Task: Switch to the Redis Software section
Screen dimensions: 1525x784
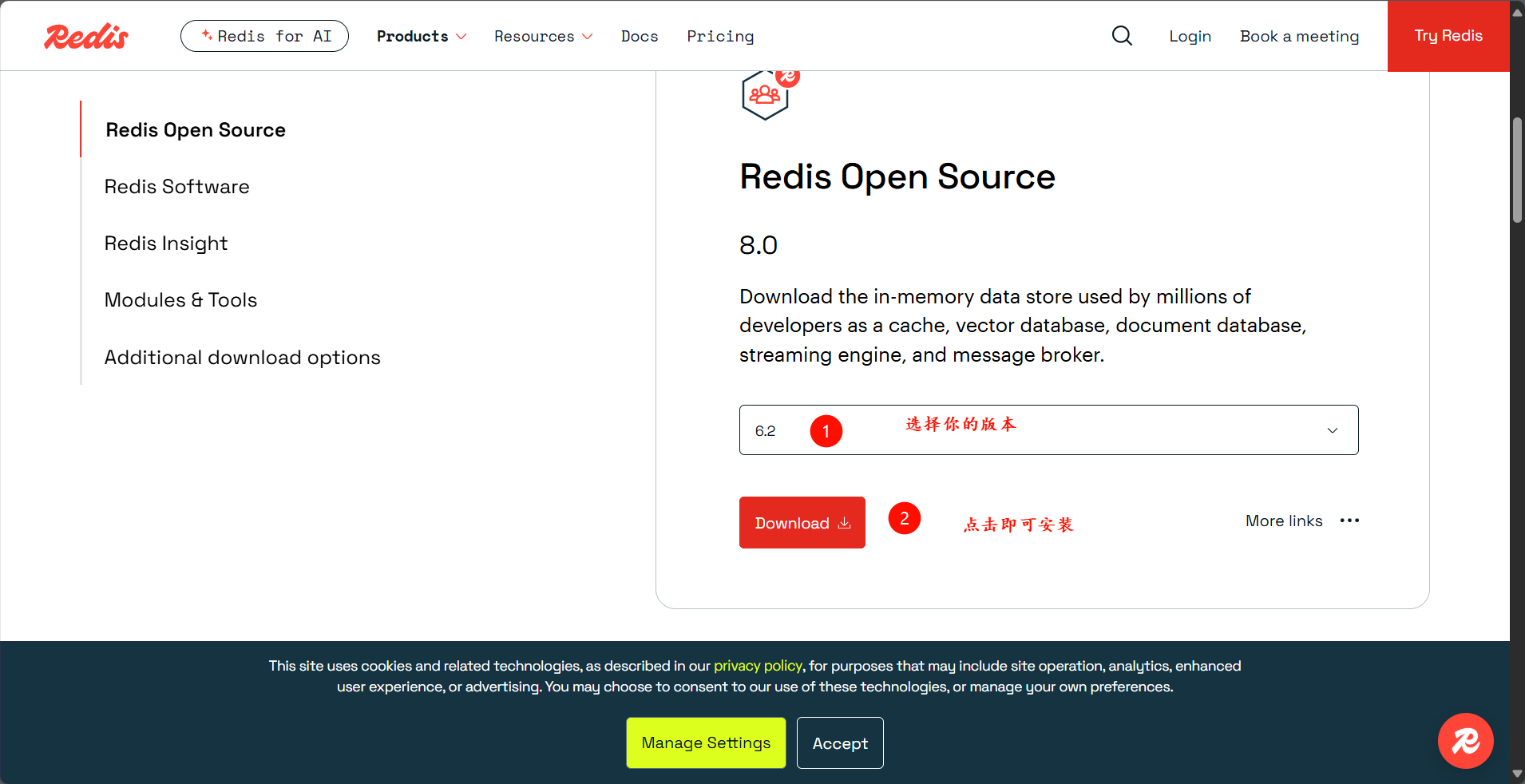Action: [176, 186]
